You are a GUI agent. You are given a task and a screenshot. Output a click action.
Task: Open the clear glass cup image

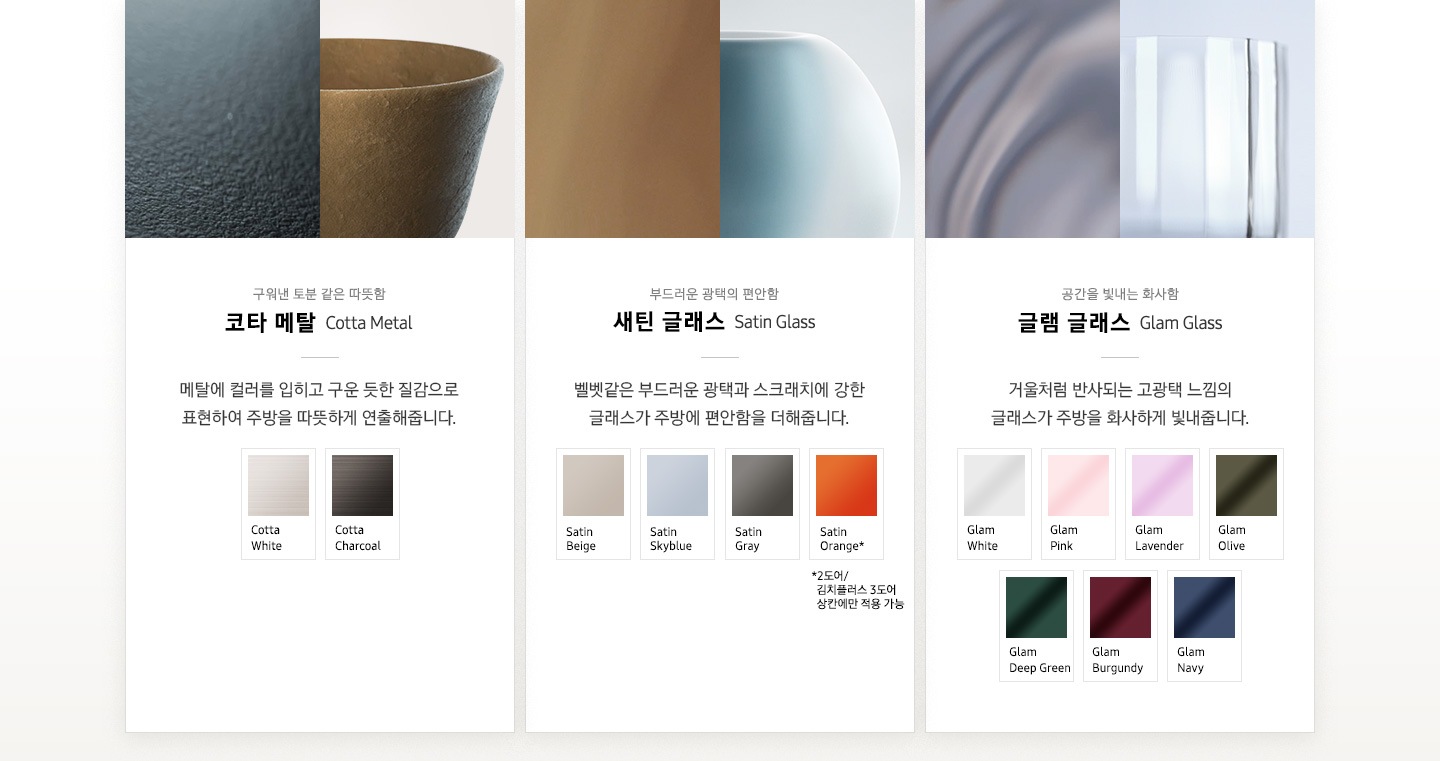pyautogui.click(x=1217, y=119)
